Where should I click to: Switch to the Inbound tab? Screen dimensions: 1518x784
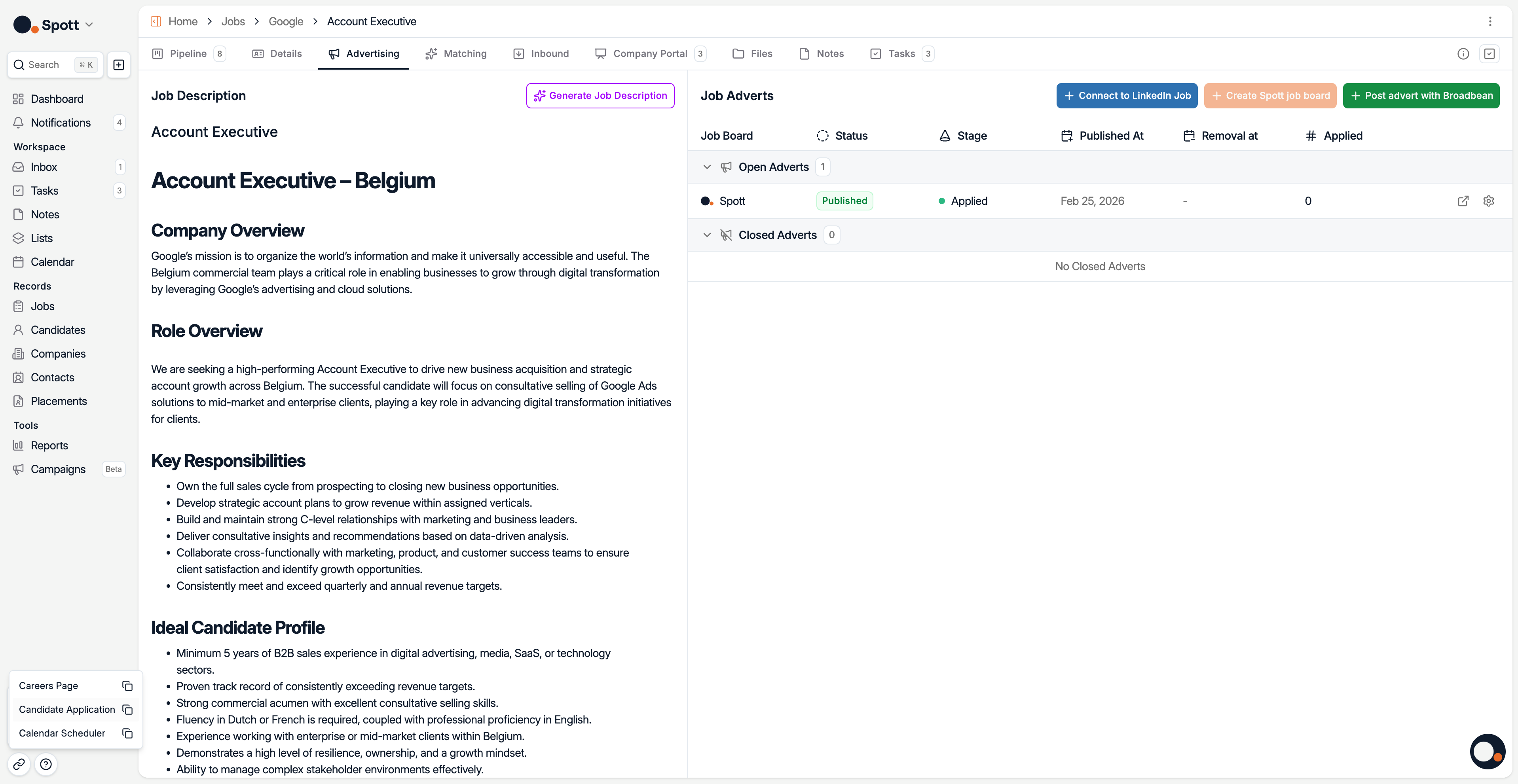click(541, 54)
